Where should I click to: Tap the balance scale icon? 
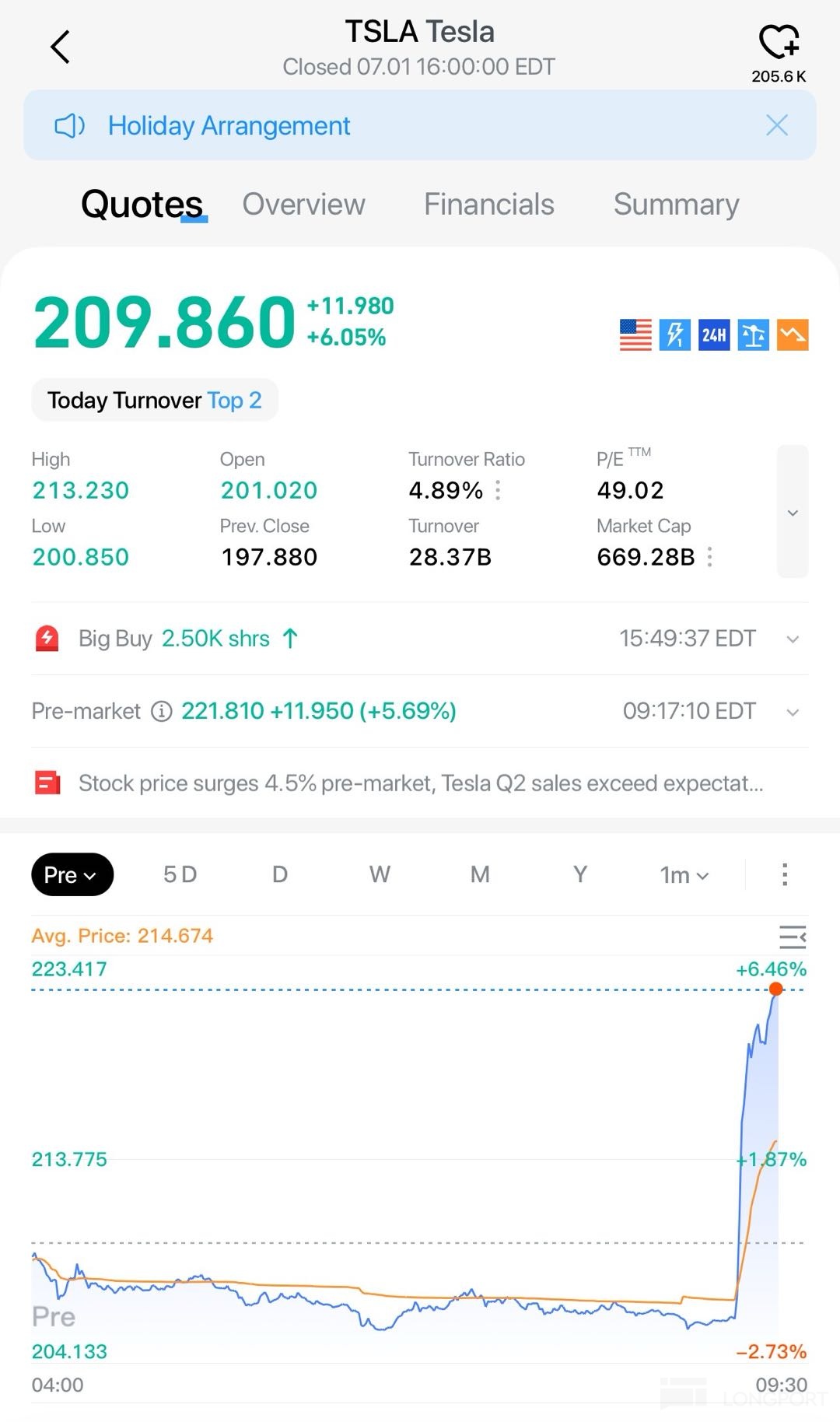(x=753, y=335)
